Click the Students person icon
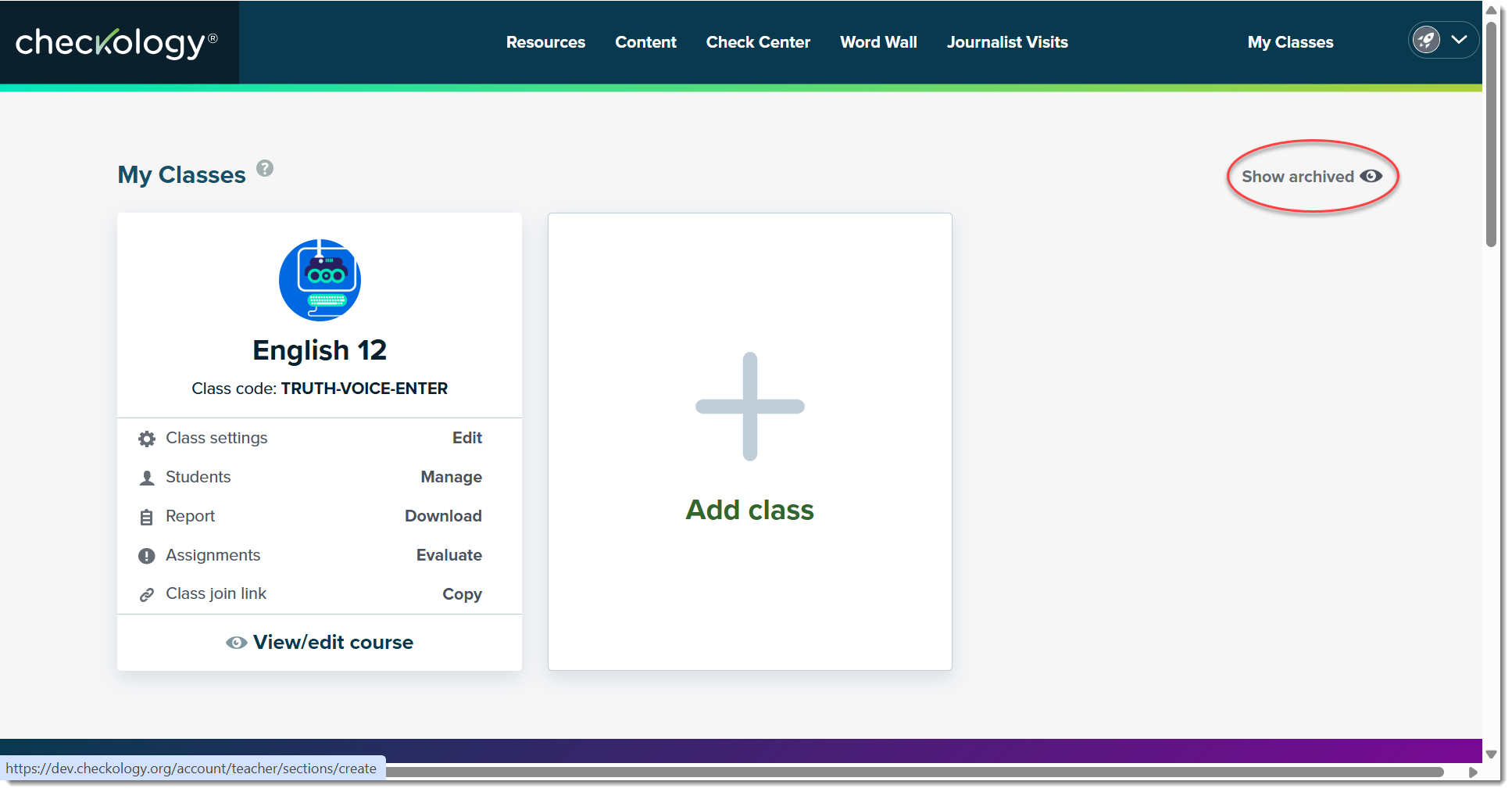 (146, 478)
